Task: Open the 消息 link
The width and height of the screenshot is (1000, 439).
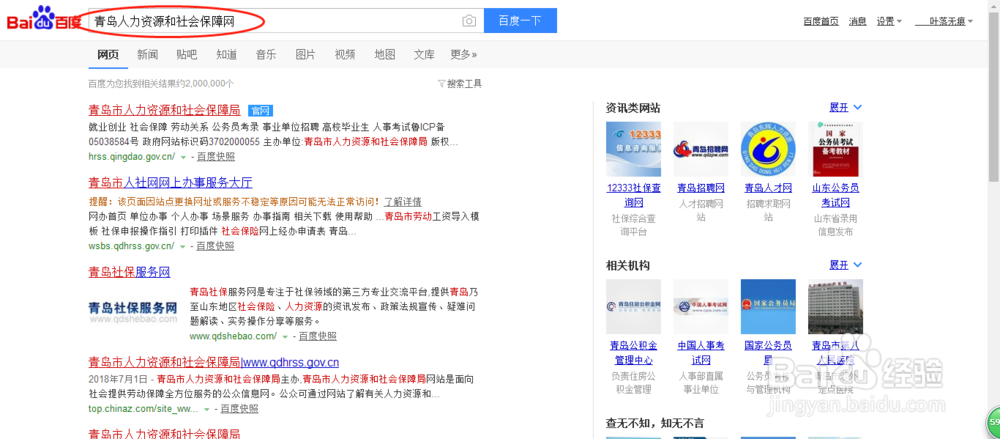Action: click(x=858, y=21)
